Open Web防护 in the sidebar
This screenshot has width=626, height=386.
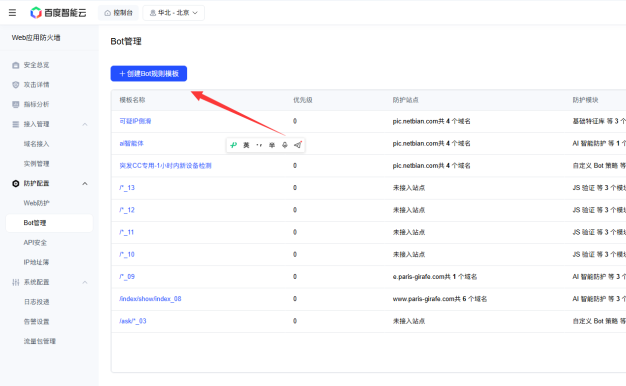click(36, 203)
